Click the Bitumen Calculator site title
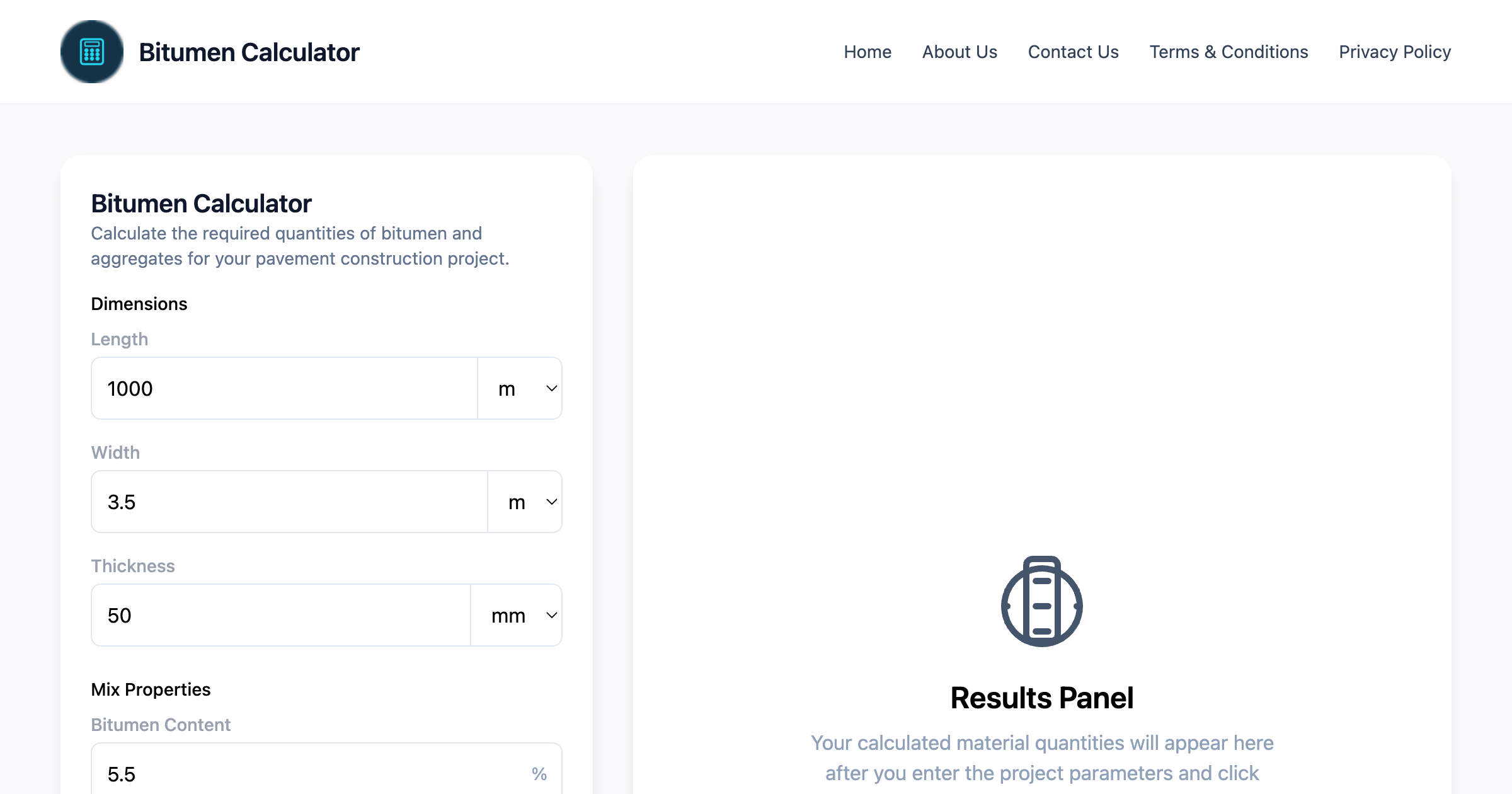This screenshot has height=794, width=1512. pyautogui.click(x=249, y=52)
